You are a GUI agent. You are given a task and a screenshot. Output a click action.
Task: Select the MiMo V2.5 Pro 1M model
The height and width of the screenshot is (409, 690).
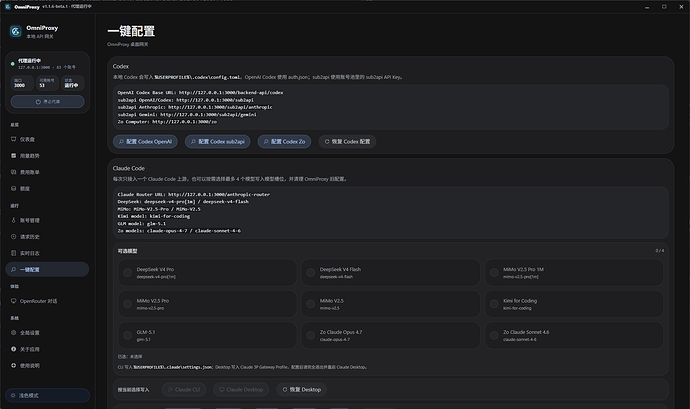click(x=574, y=273)
